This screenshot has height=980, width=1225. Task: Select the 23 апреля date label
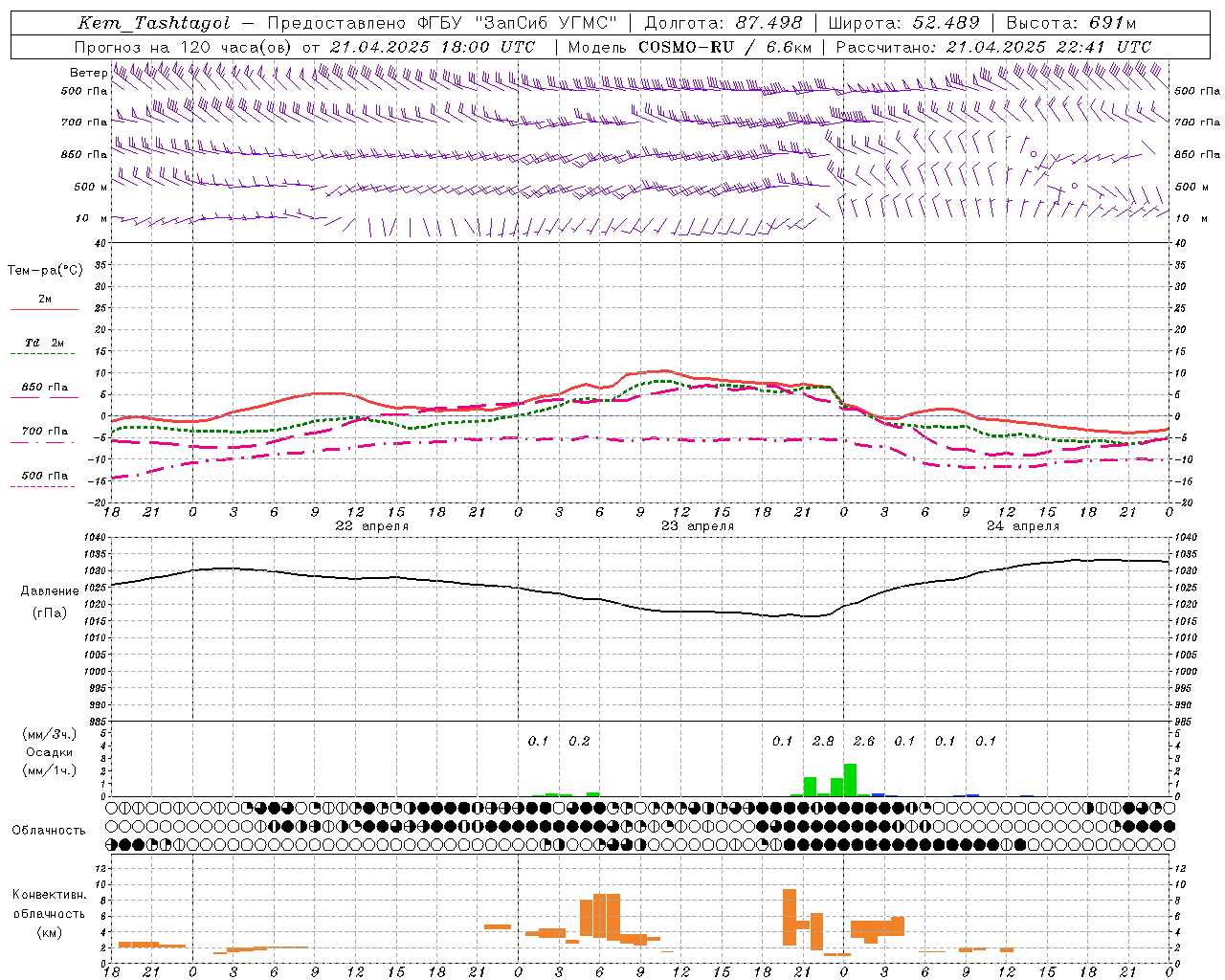[698, 526]
